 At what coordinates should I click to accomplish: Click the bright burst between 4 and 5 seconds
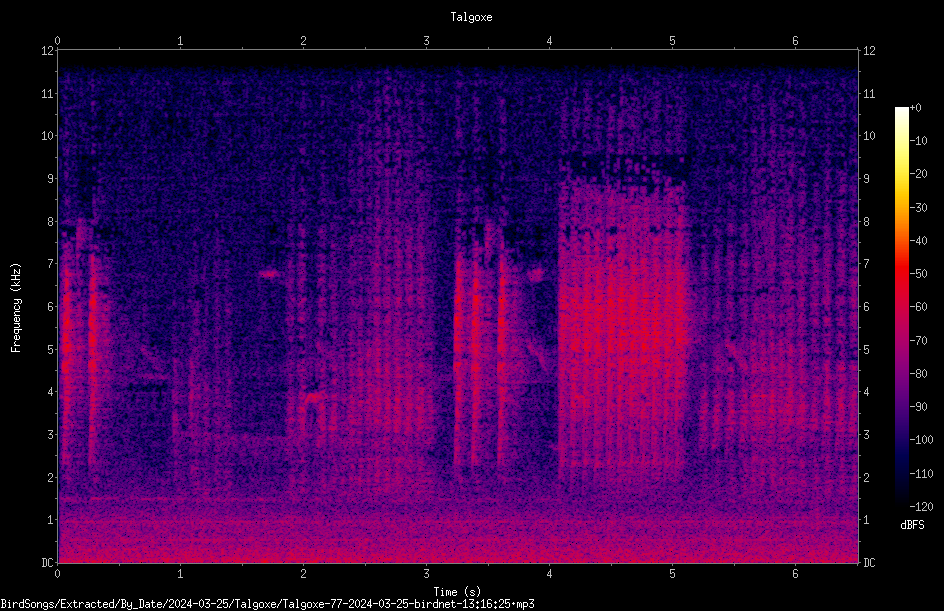tap(622, 325)
